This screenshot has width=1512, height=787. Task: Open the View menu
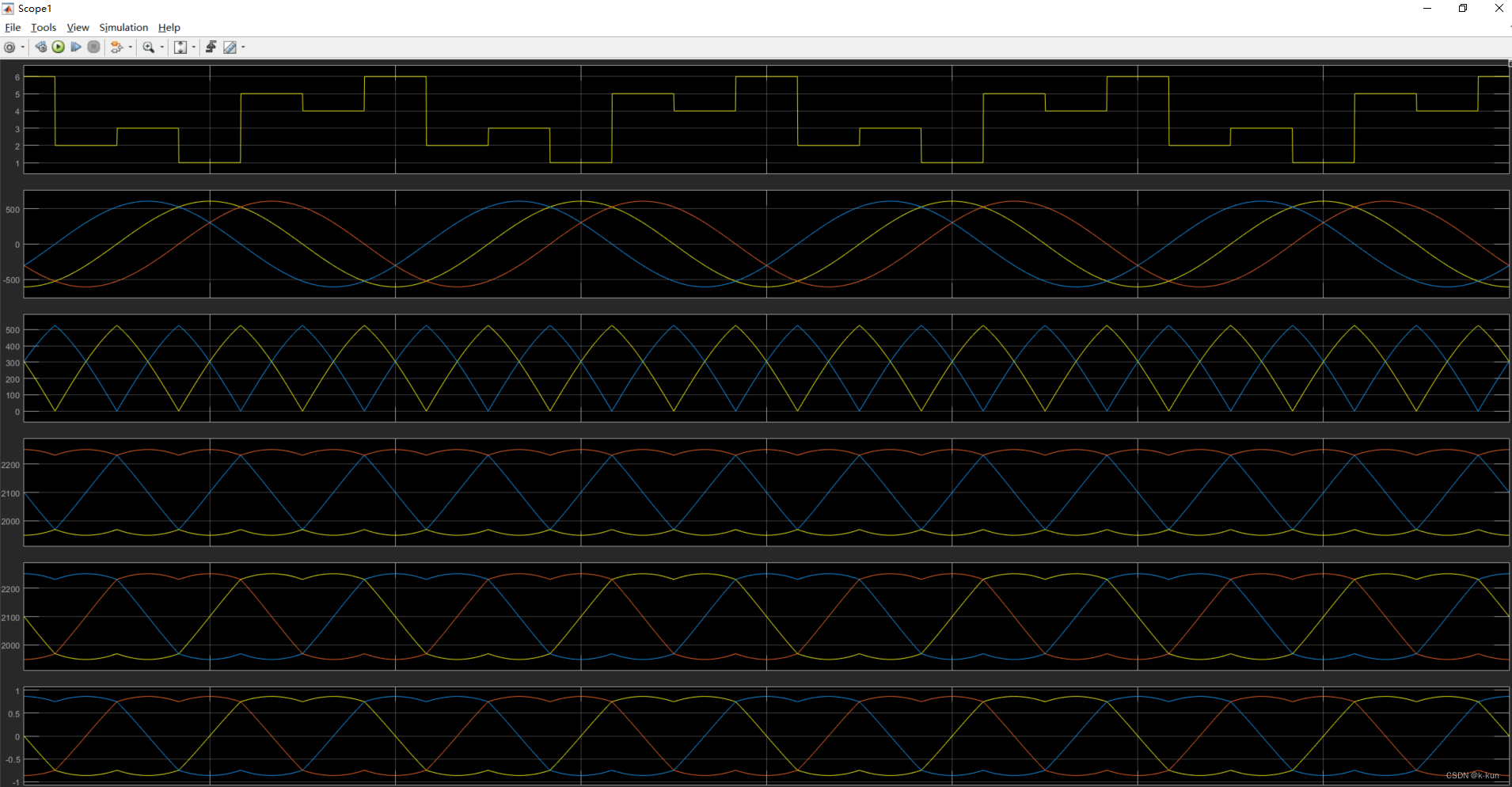coord(78,27)
